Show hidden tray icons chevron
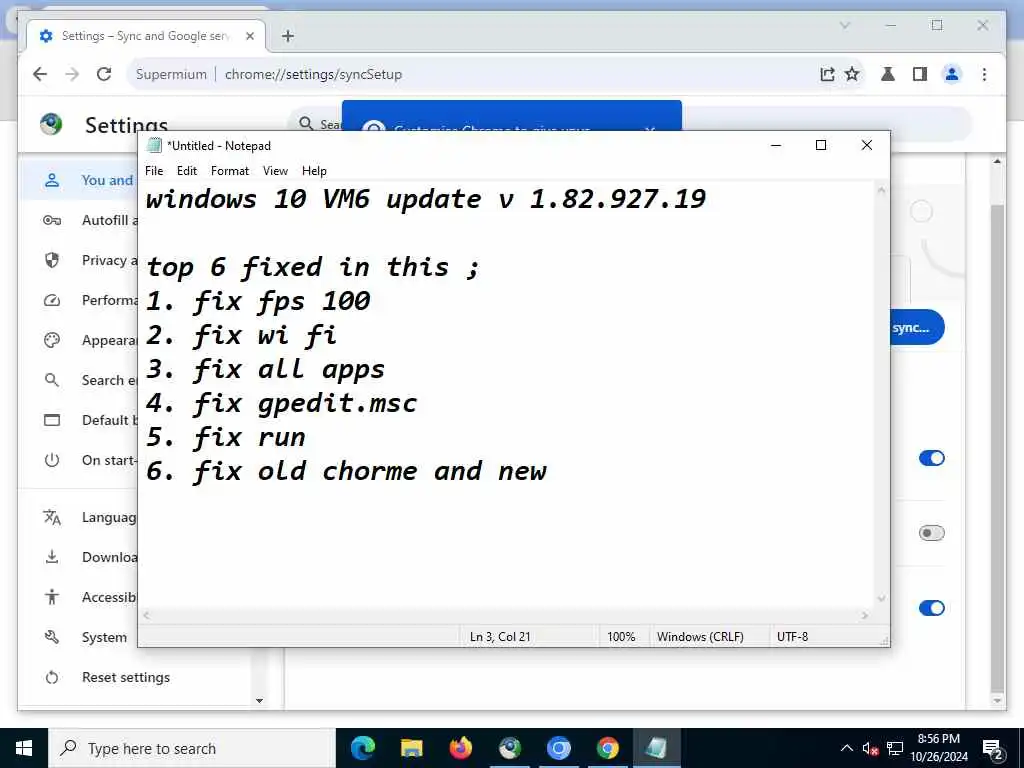 click(x=846, y=748)
